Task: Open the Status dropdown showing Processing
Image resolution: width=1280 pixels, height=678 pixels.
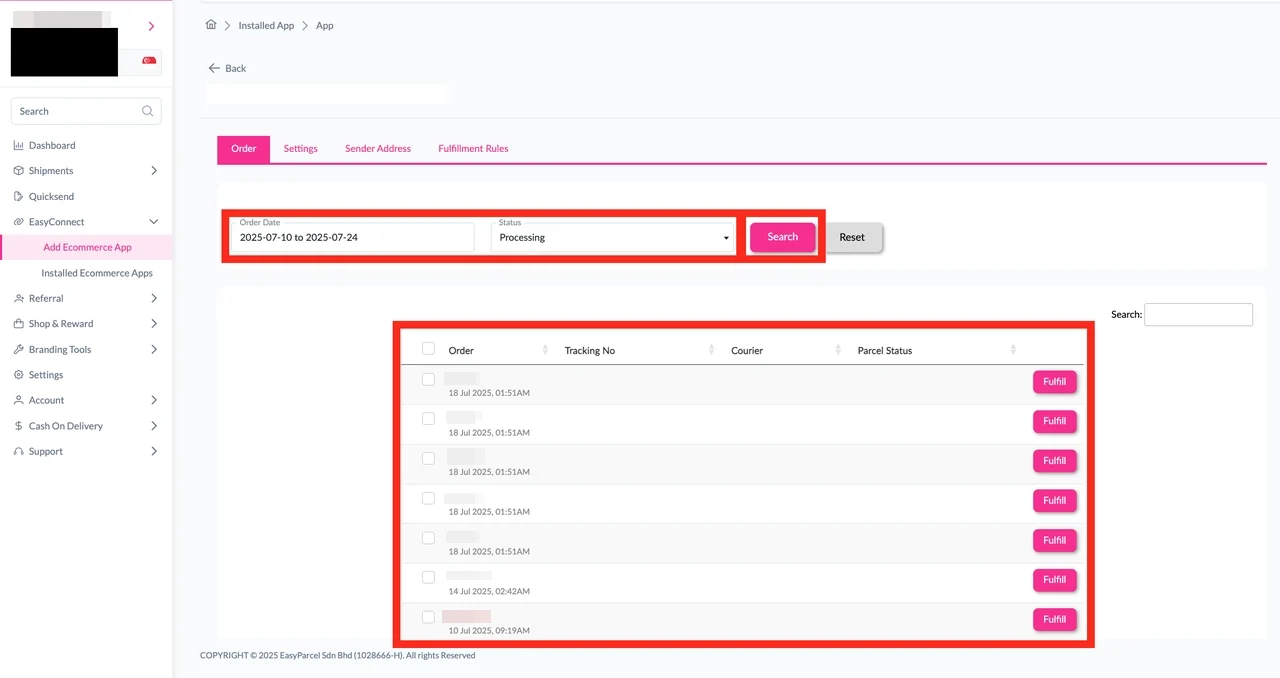Action: [613, 237]
